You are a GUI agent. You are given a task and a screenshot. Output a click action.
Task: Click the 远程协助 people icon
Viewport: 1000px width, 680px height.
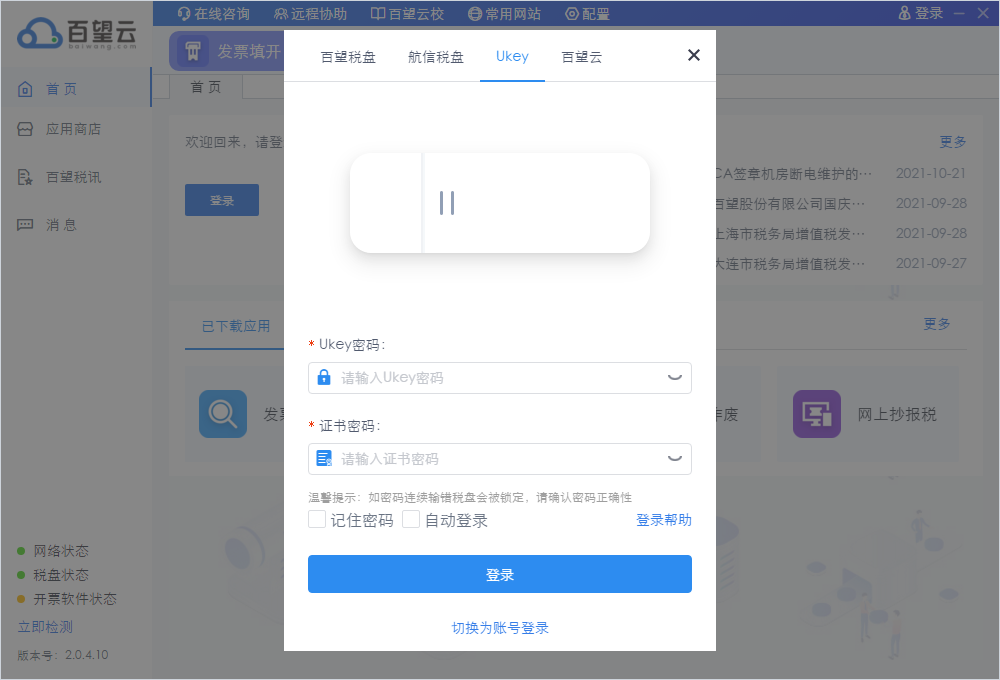281,13
